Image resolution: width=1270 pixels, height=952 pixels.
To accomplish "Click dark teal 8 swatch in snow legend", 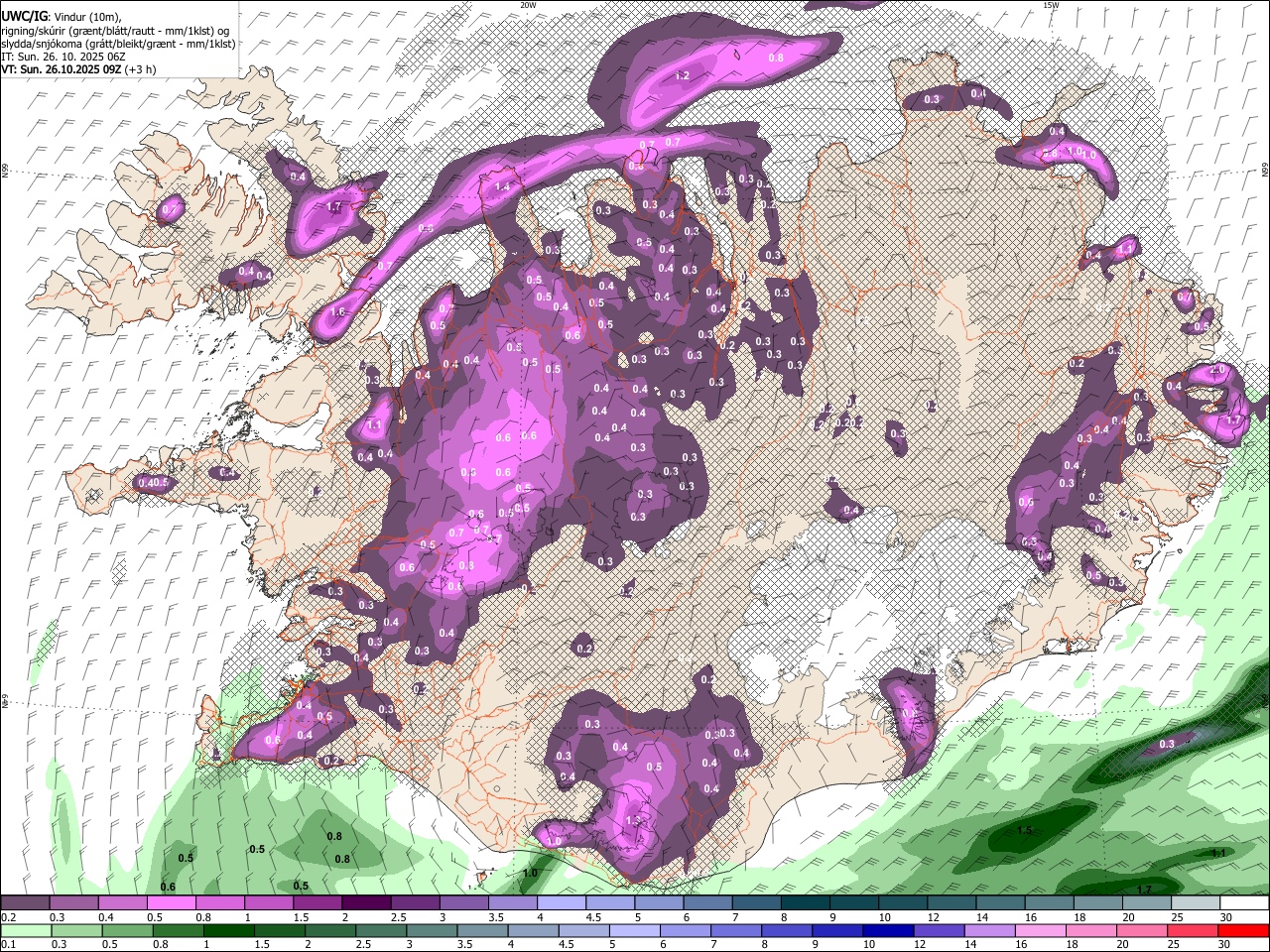I will (805, 903).
